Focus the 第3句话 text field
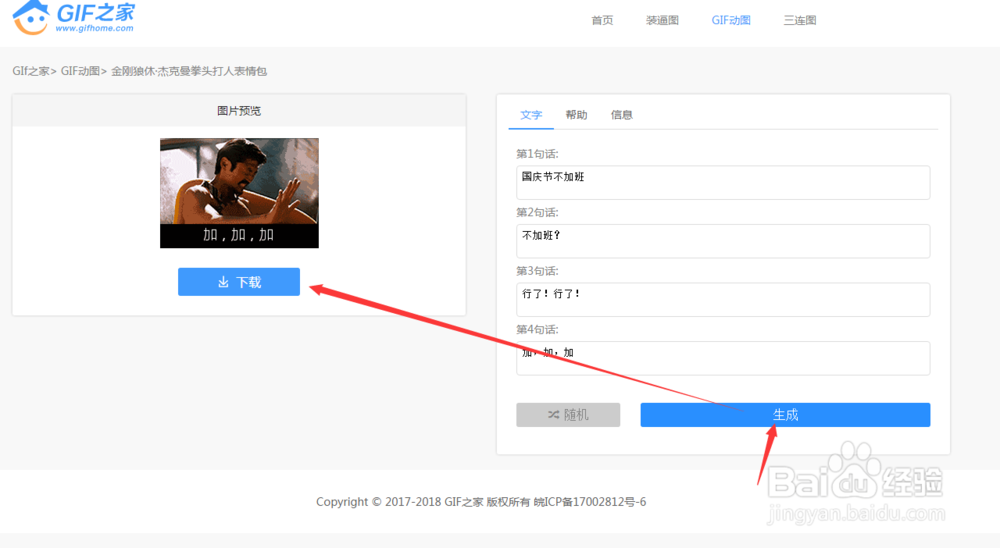 (x=723, y=300)
